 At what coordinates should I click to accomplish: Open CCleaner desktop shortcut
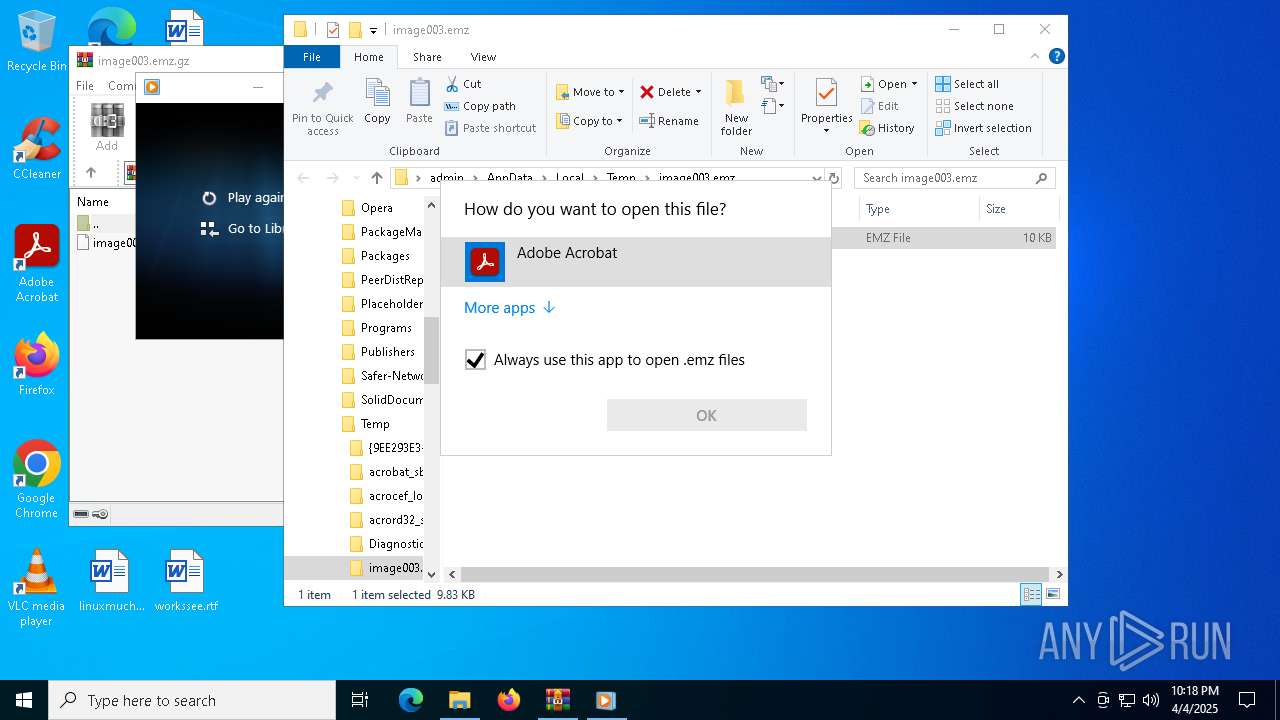tap(37, 148)
